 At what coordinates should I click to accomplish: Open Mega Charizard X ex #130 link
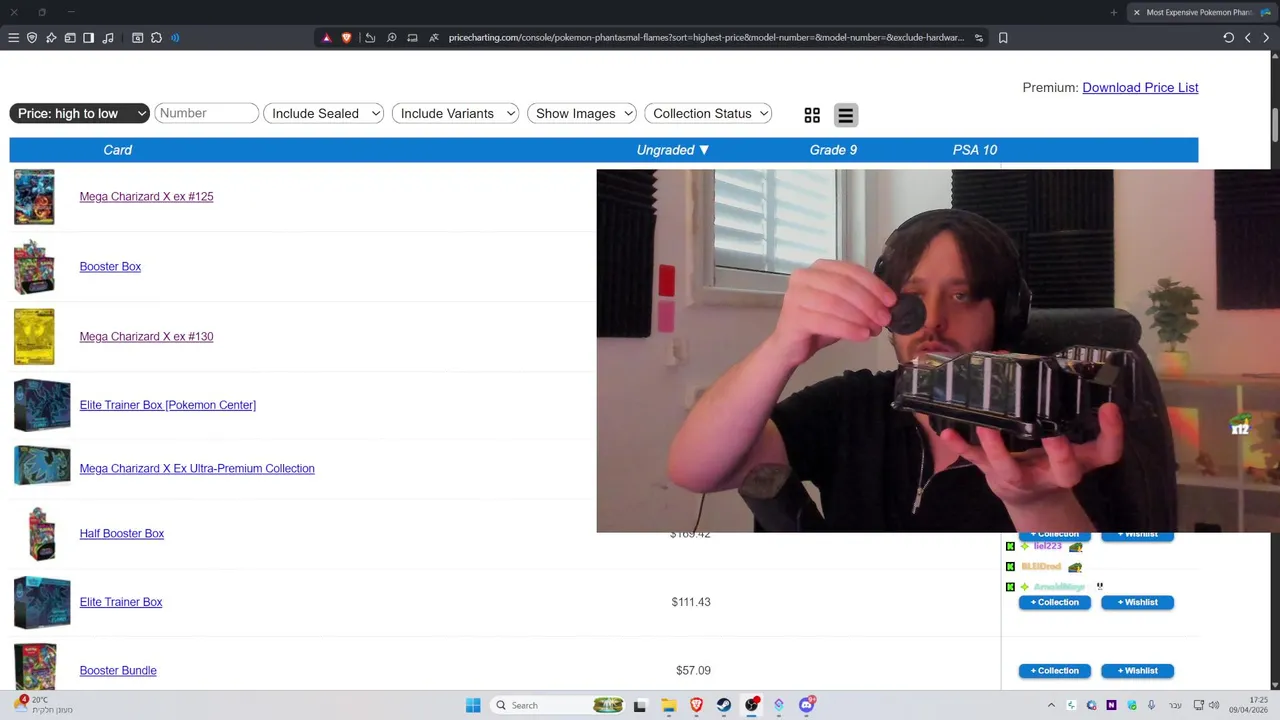coord(146,336)
